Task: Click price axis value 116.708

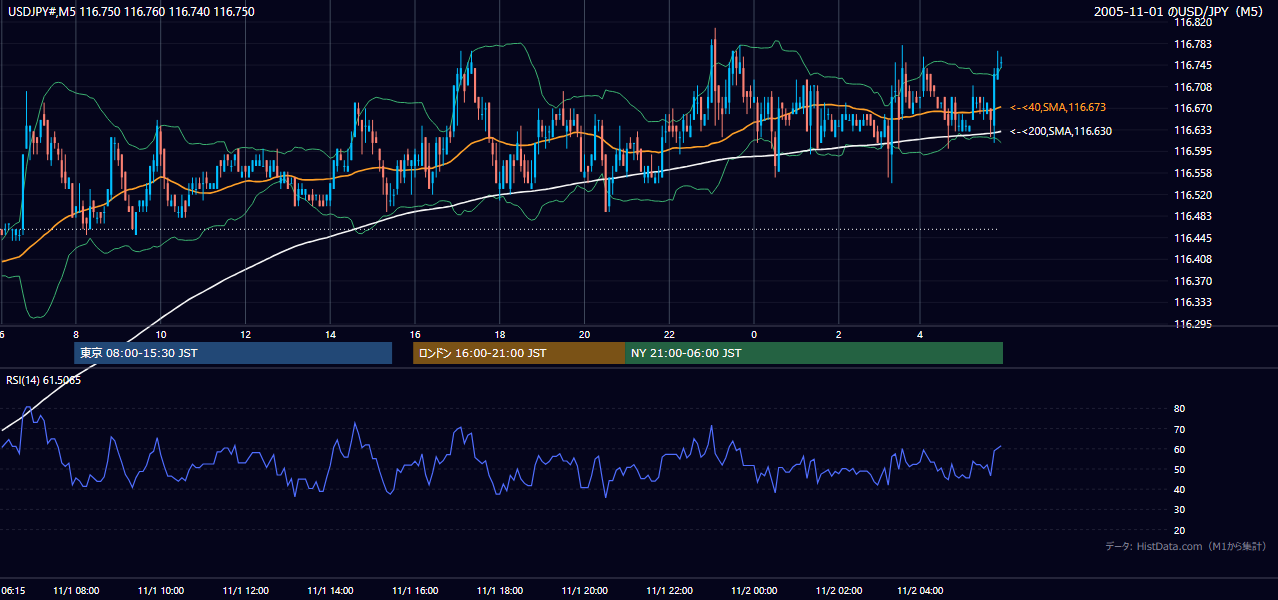Action: pos(1192,87)
